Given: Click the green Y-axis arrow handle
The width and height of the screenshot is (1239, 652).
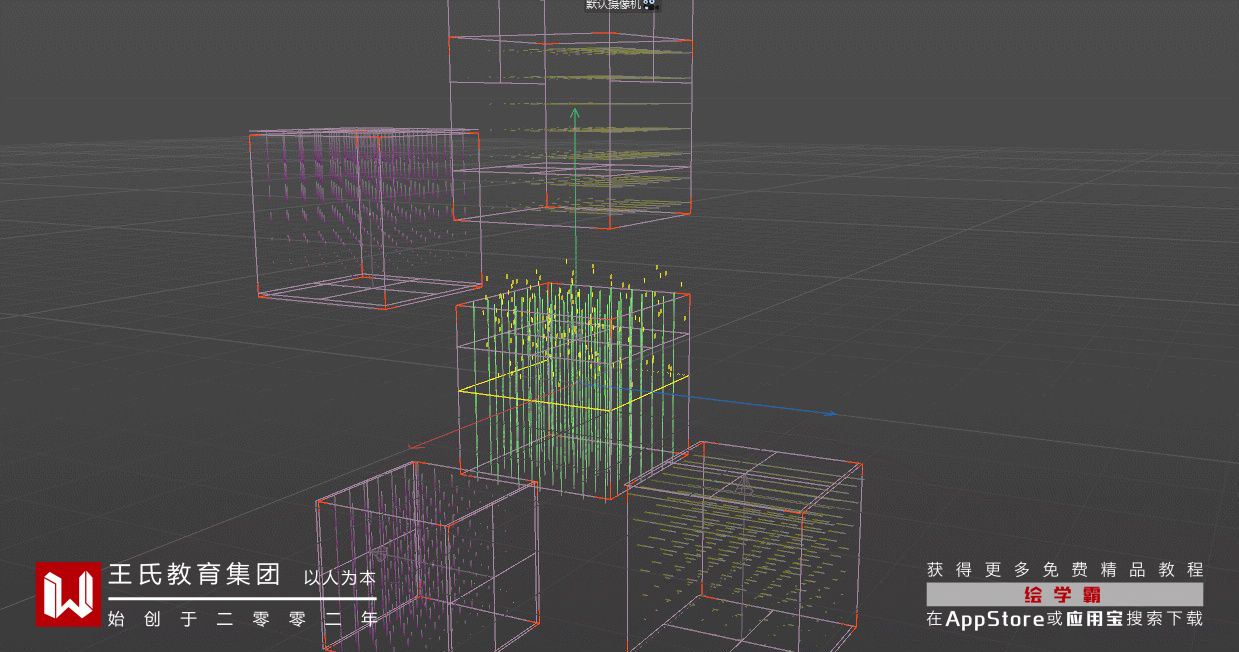Looking at the screenshot, I should coord(575,114).
